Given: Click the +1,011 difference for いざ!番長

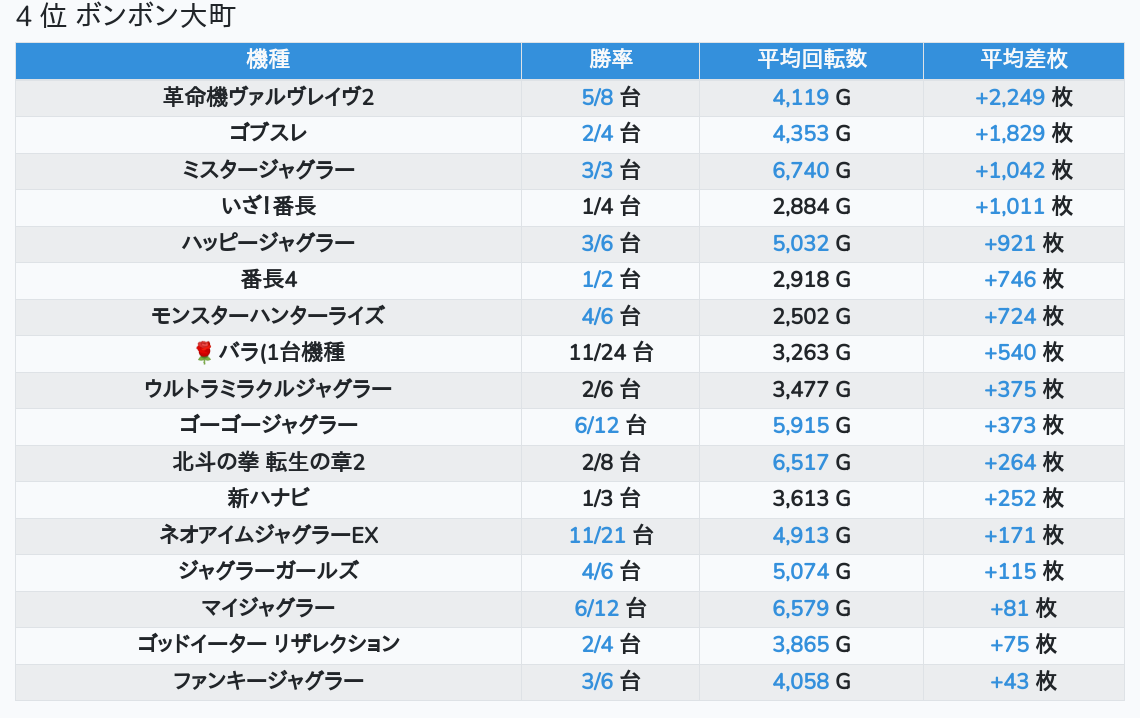Looking at the screenshot, I should tap(1010, 206).
